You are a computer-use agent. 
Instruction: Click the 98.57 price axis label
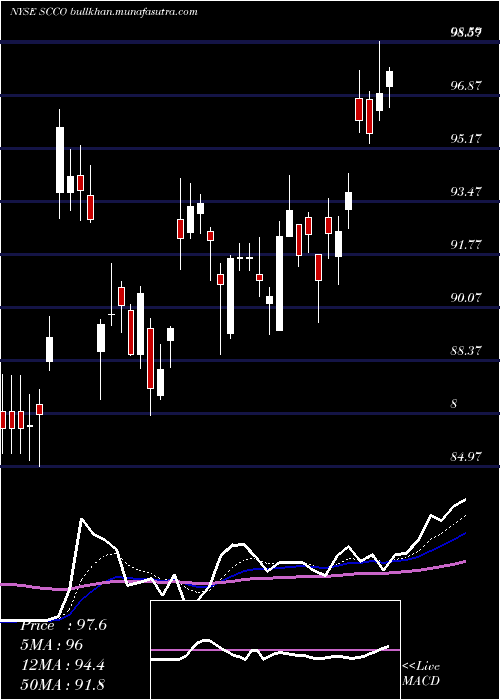click(x=467, y=33)
